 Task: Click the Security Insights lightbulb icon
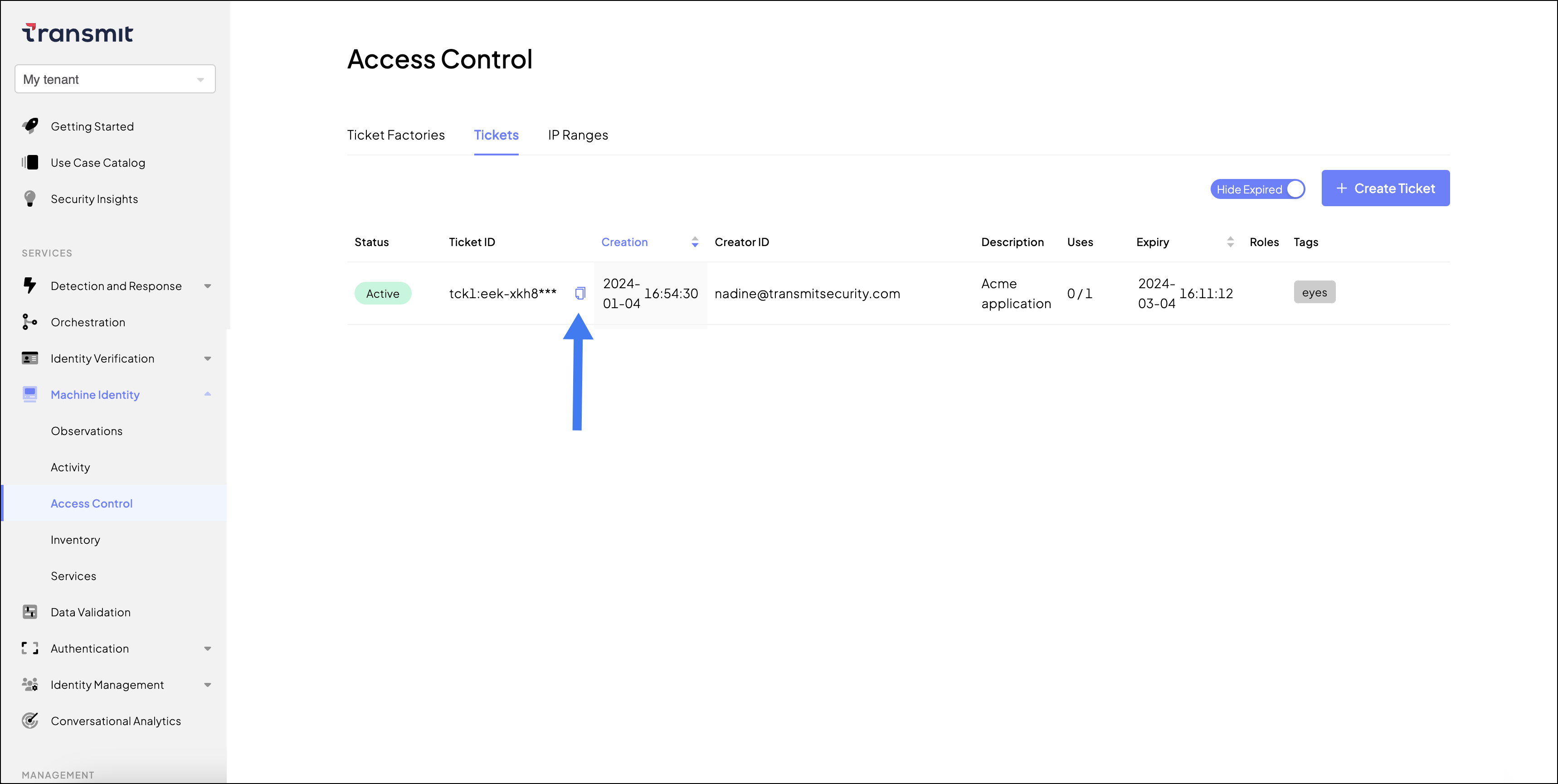pyautogui.click(x=29, y=199)
